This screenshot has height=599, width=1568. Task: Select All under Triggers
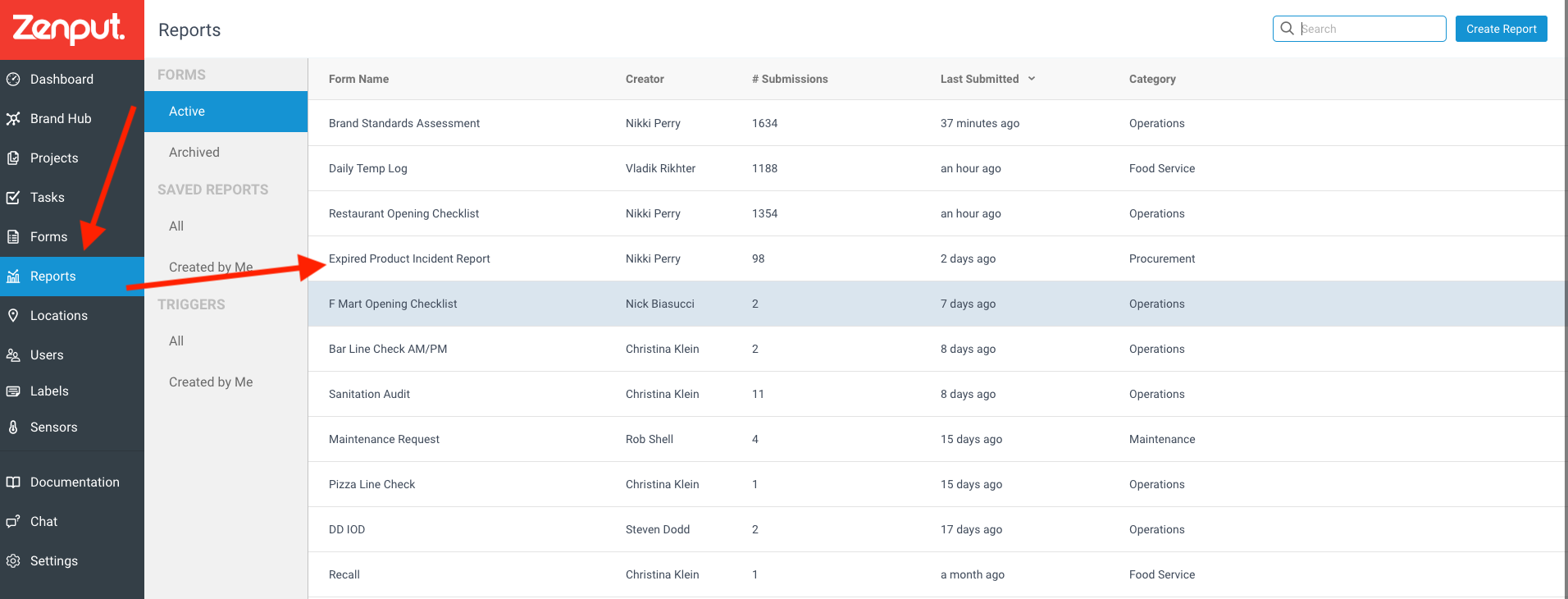226,341
